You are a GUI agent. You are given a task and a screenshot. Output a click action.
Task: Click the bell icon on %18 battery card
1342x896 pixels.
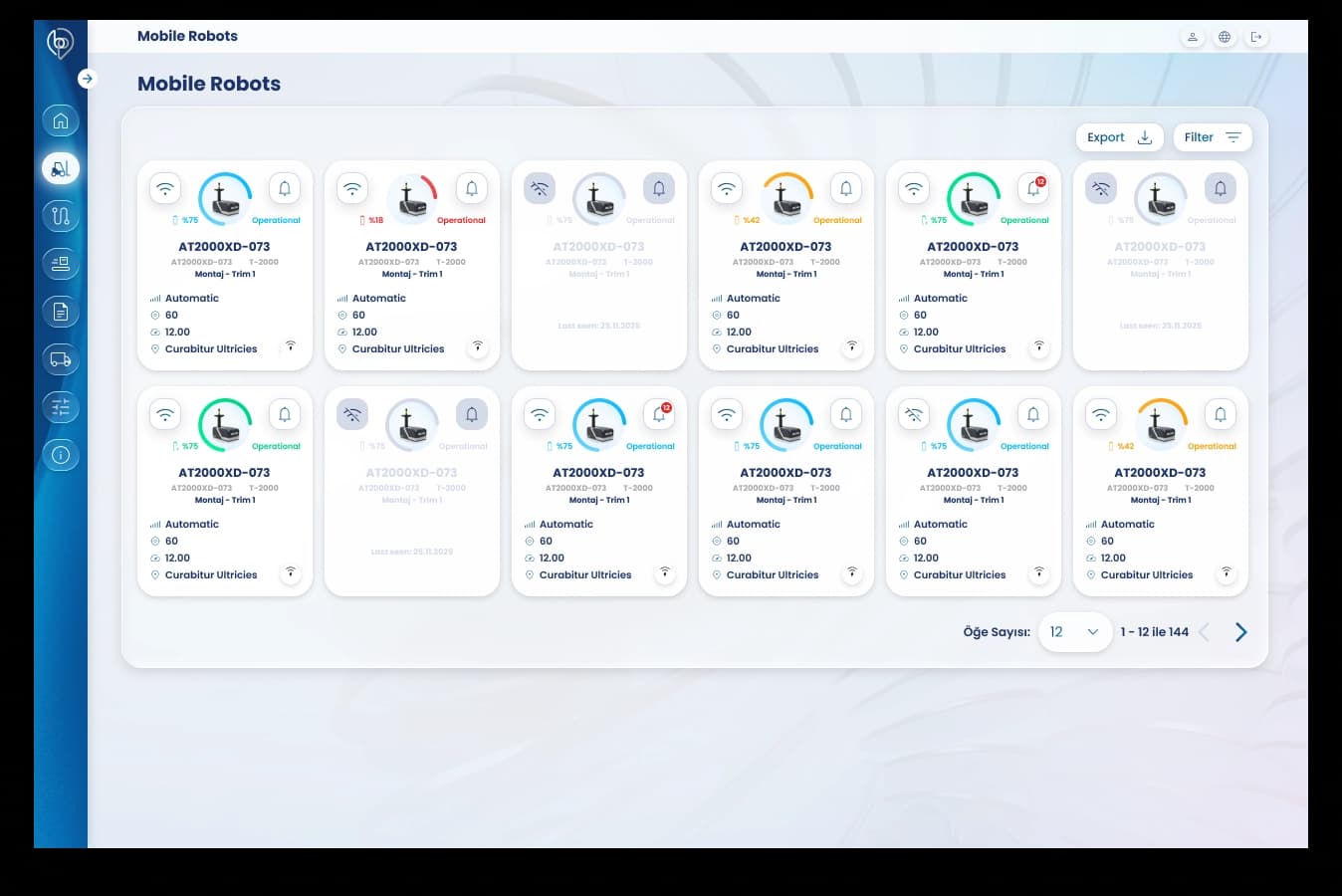(472, 188)
